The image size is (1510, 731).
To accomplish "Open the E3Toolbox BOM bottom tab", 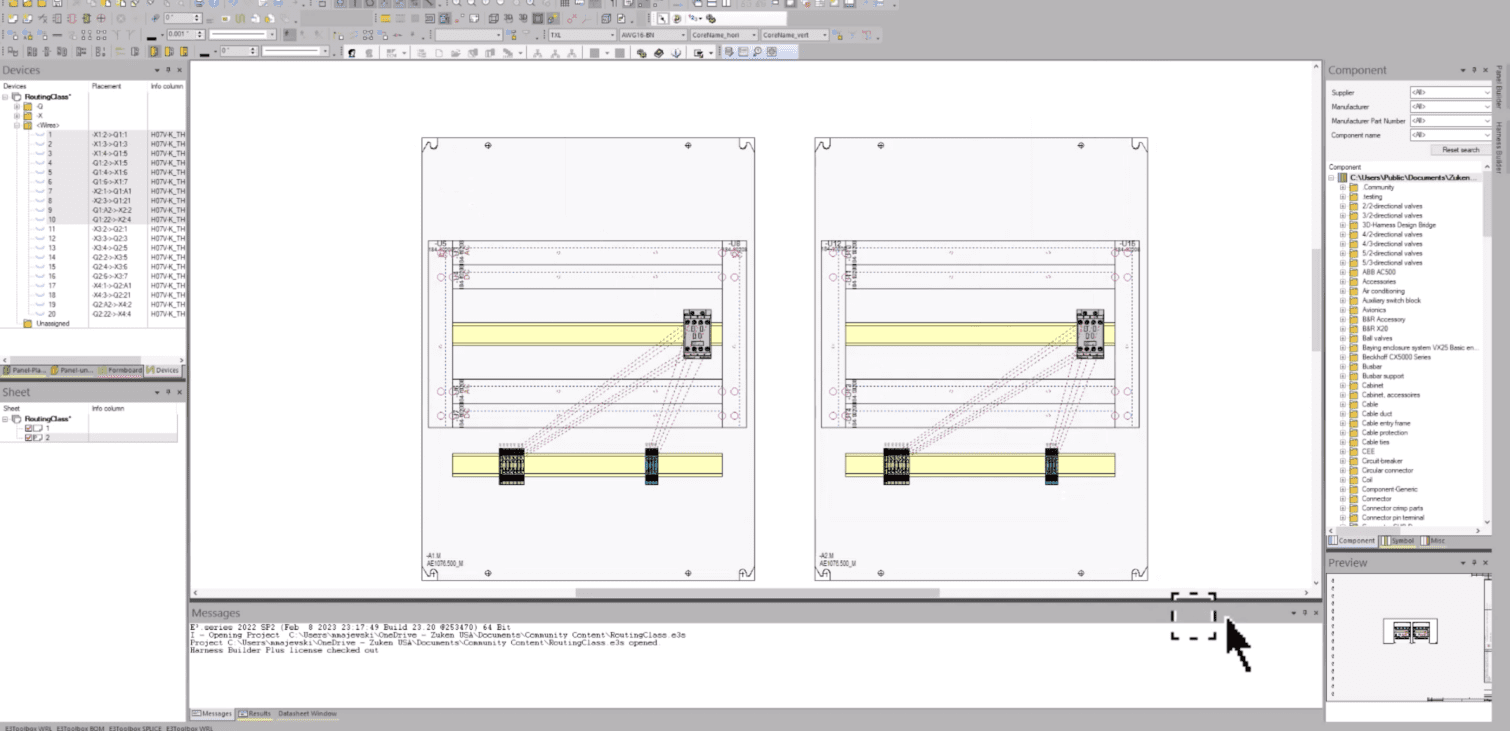I will click(x=80, y=727).
